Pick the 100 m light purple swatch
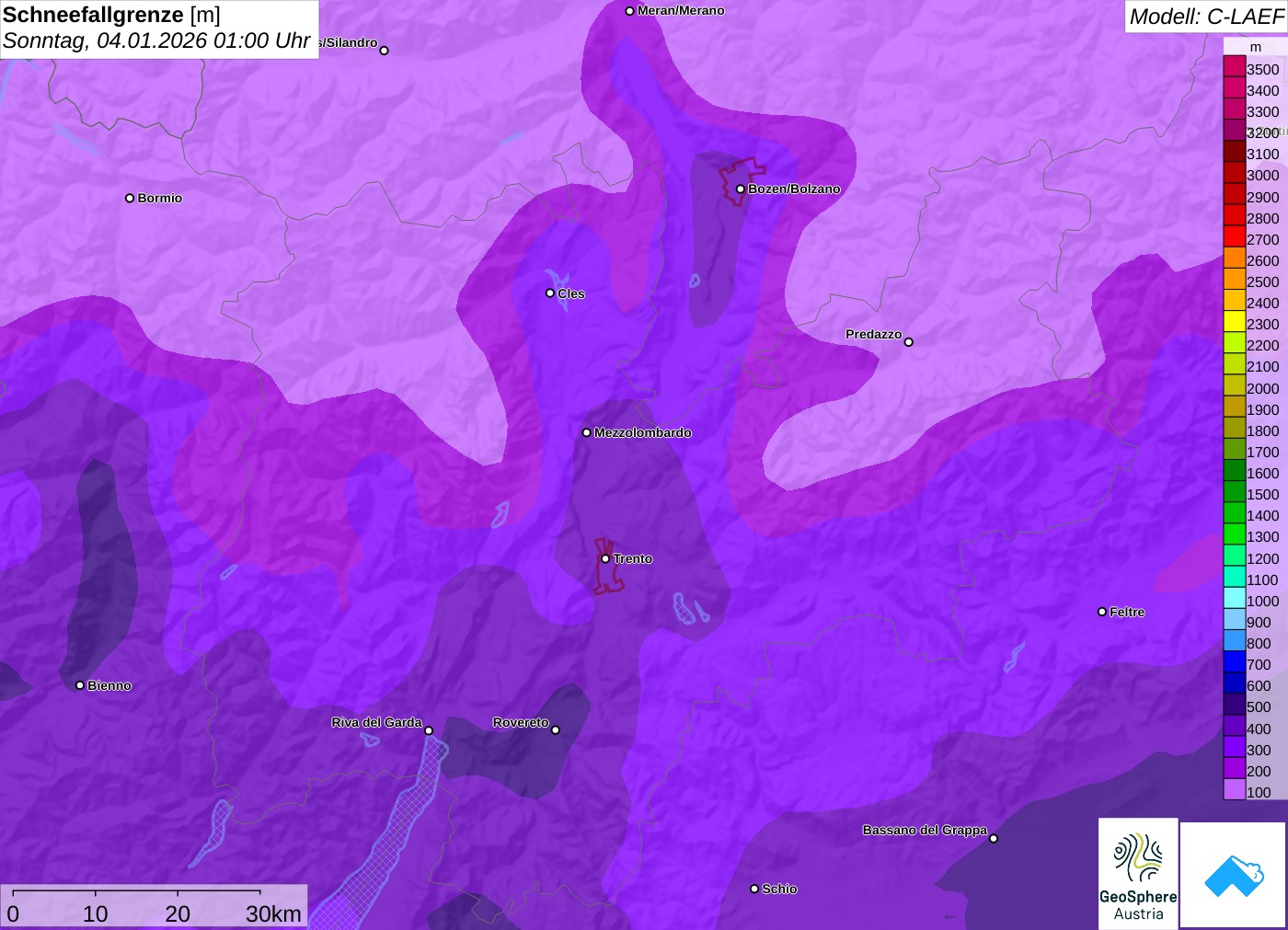The image size is (1288, 930). 1234,789
